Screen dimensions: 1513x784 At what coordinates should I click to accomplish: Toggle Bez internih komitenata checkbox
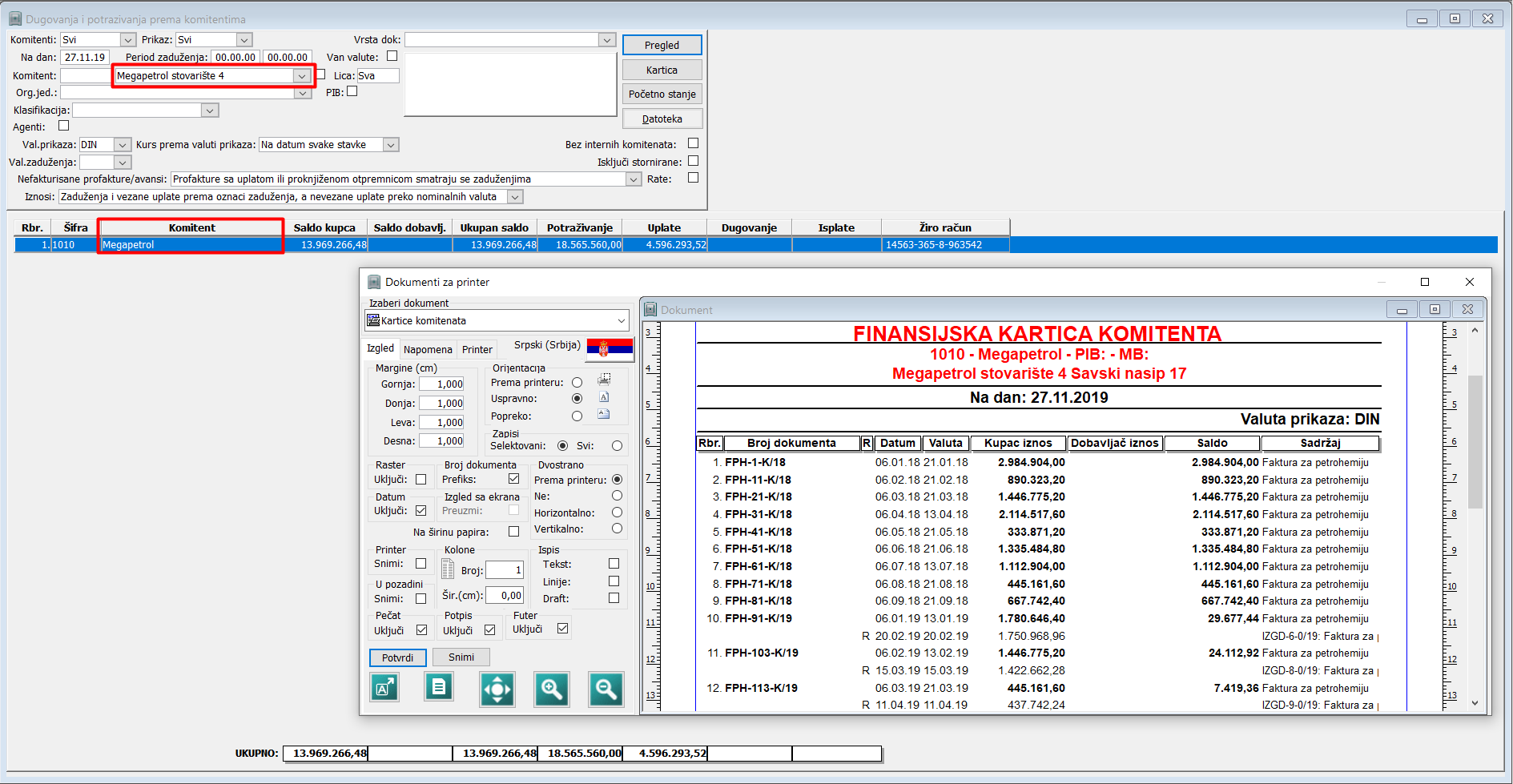[x=694, y=143]
